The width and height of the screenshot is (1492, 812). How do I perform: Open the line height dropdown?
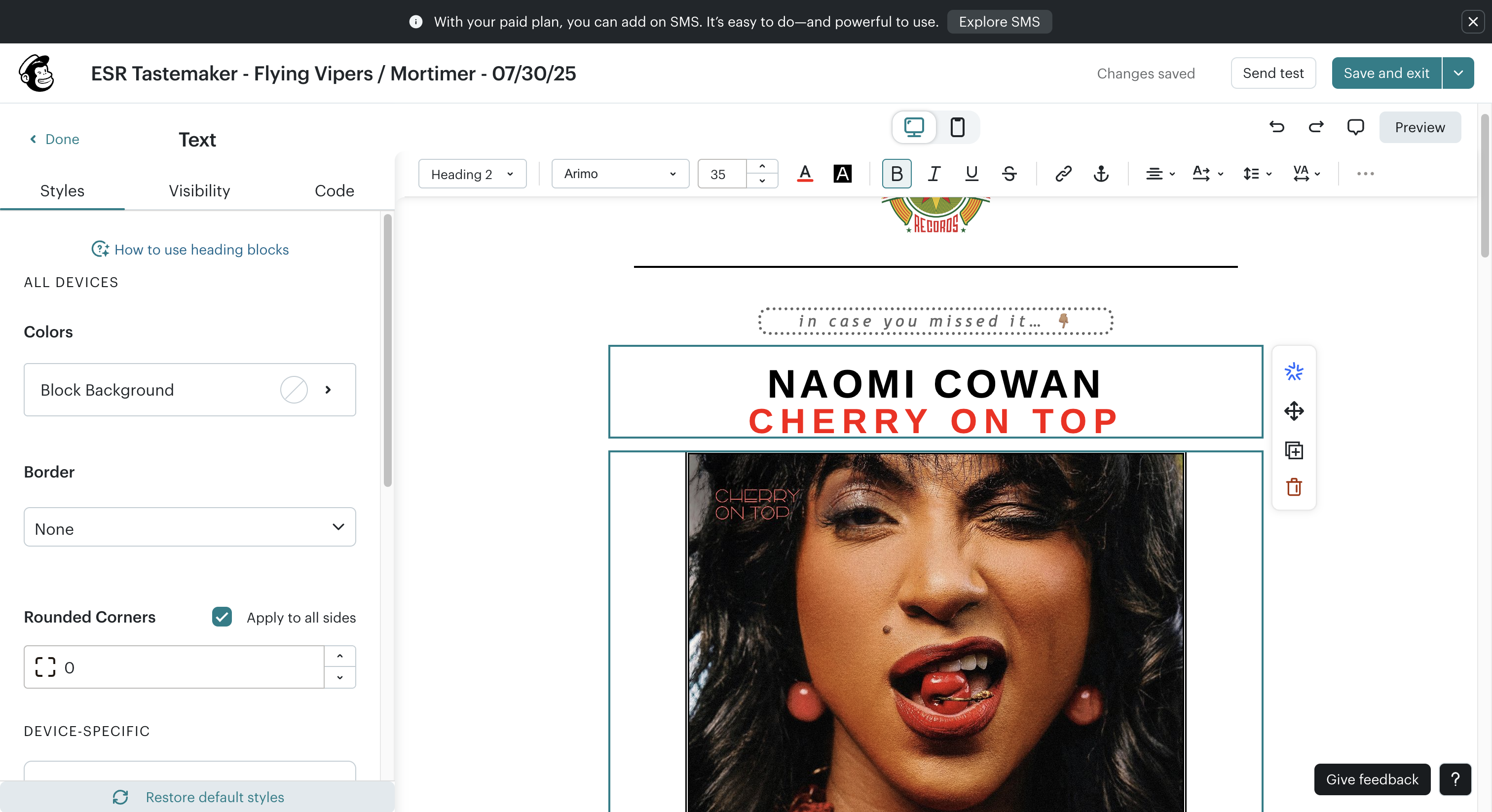[x=1257, y=174]
